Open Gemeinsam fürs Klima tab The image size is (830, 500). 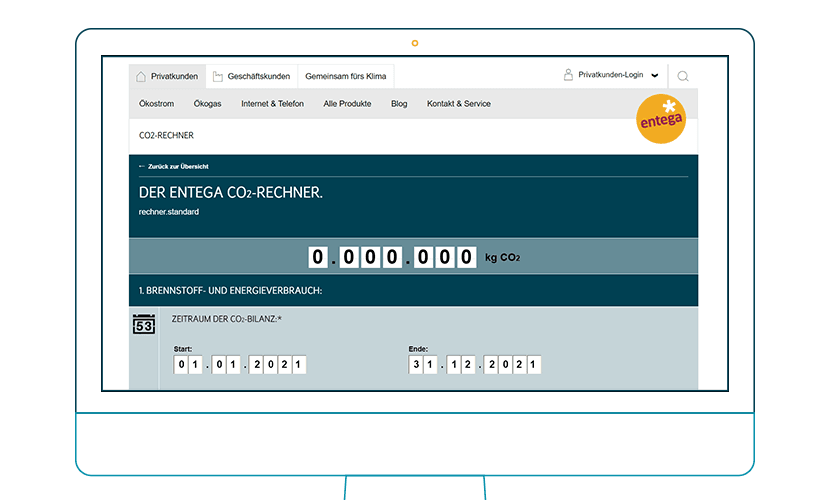(x=346, y=76)
